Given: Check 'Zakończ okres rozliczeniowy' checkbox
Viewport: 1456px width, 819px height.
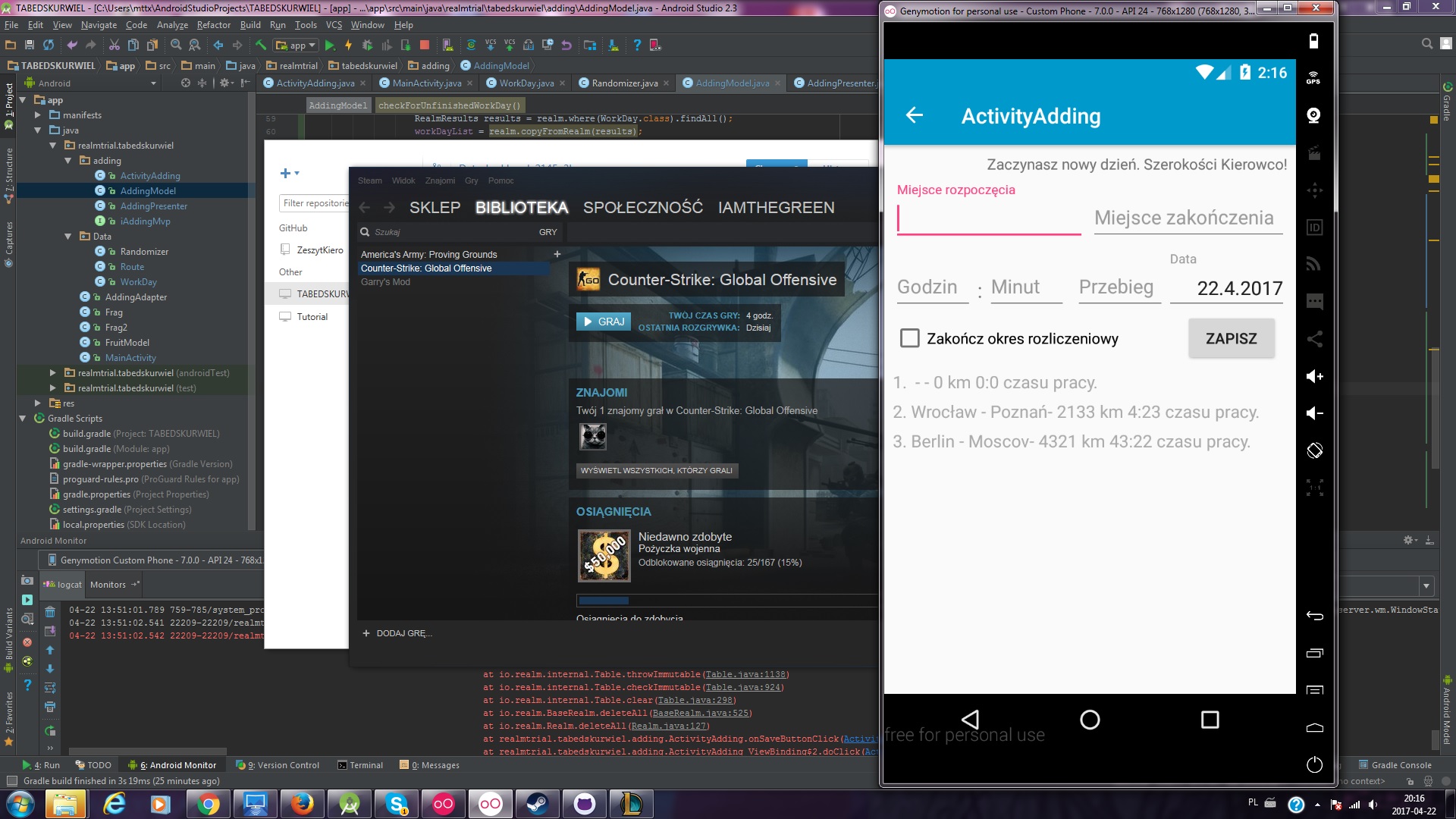Looking at the screenshot, I should pos(909,338).
